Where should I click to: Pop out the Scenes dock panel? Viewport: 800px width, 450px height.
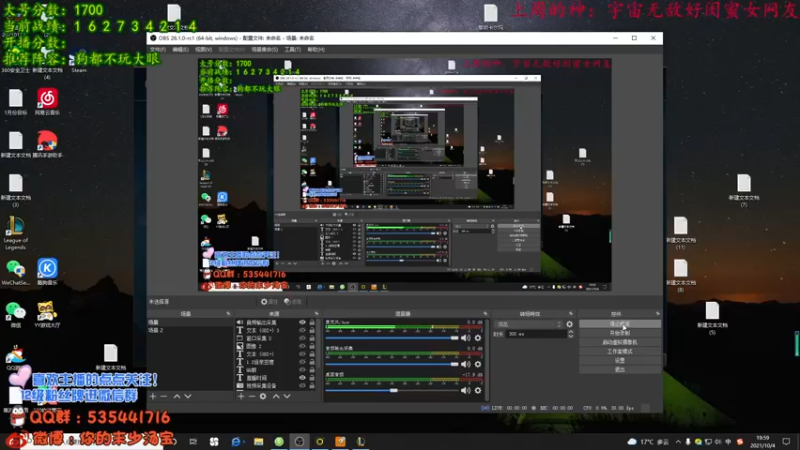click(x=228, y=314)
